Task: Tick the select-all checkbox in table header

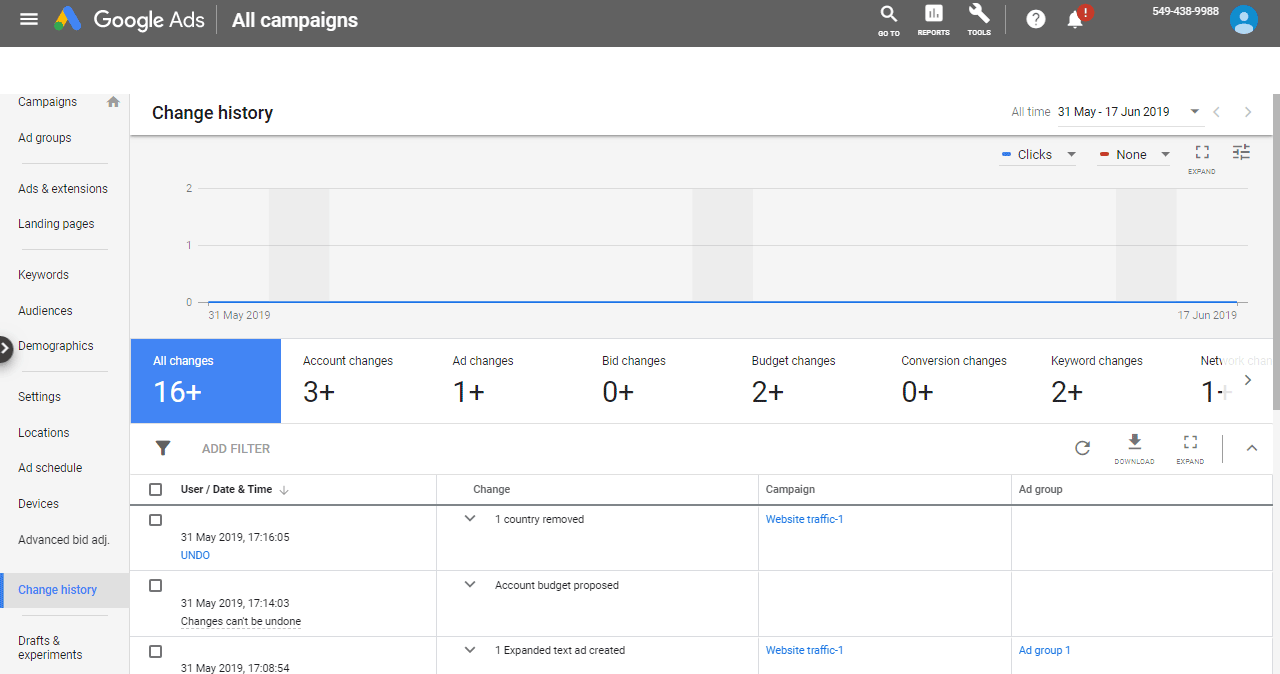Action: click(x=155, y=490)
